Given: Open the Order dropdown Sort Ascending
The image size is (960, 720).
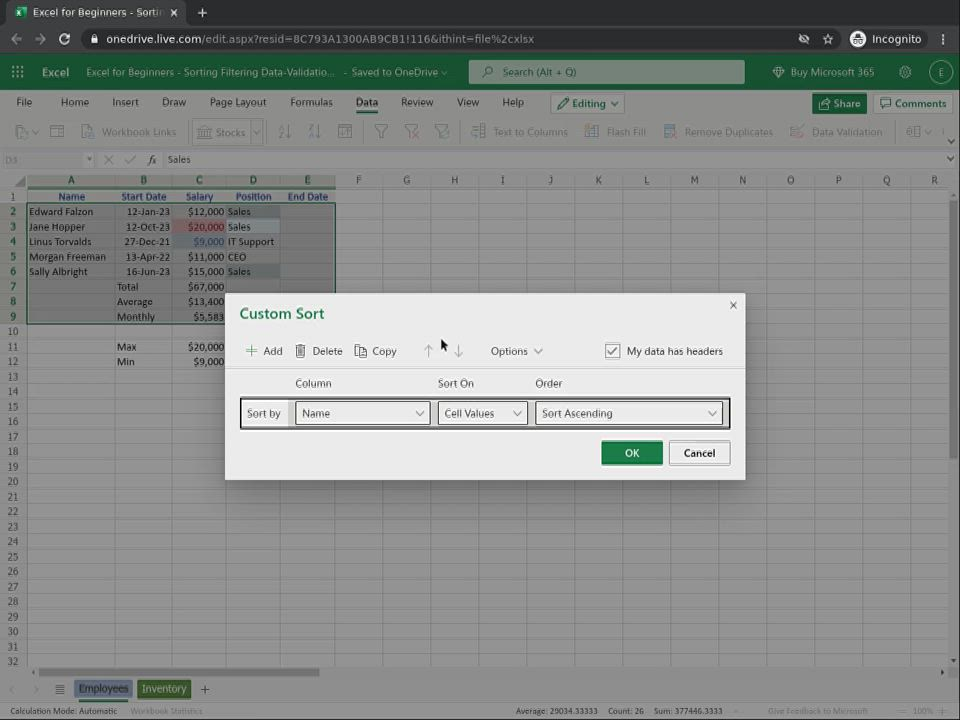Looking at the screenshot, I should tap(629, 413).
